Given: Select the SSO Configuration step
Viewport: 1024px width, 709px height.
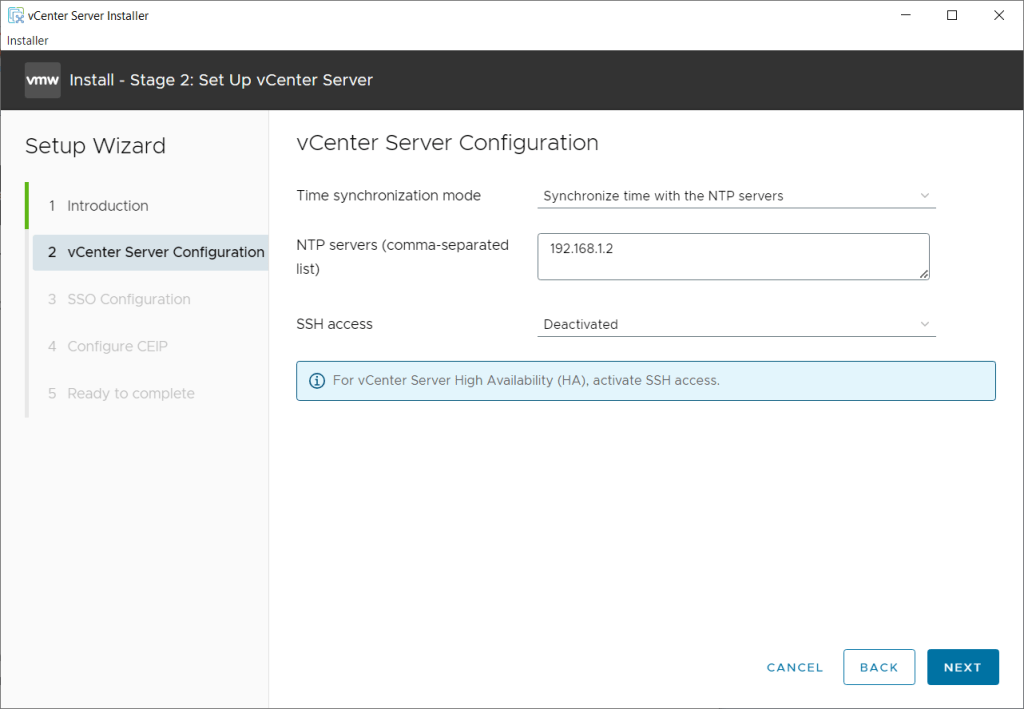Looking at the screenshot, I should [x=128, y=299].
